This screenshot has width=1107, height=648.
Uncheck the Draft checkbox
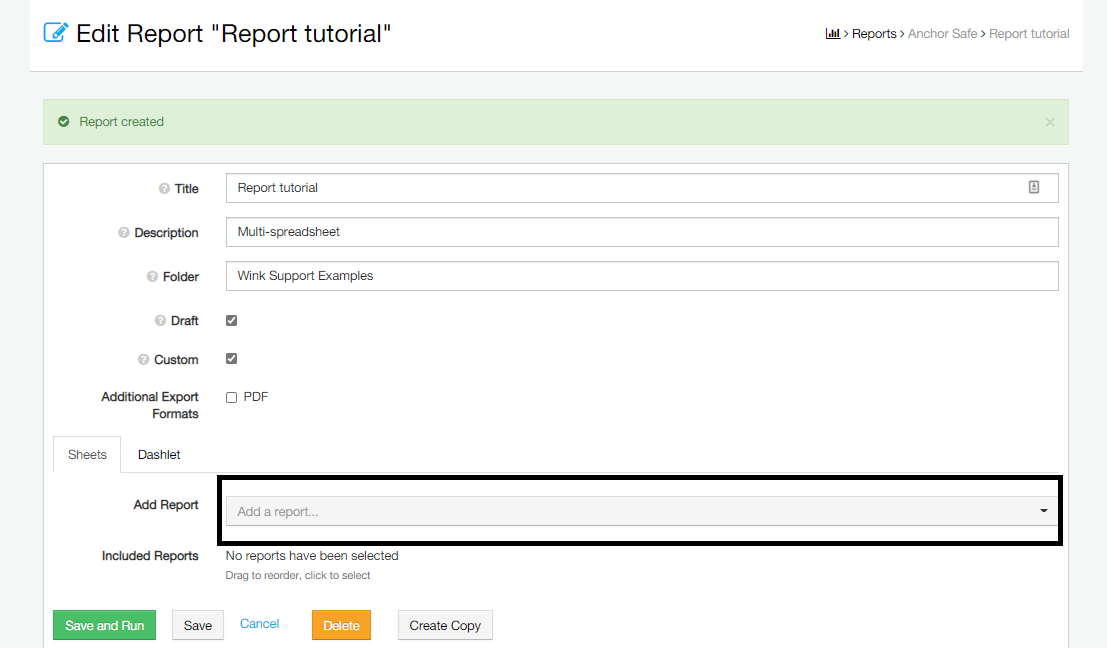232,320
